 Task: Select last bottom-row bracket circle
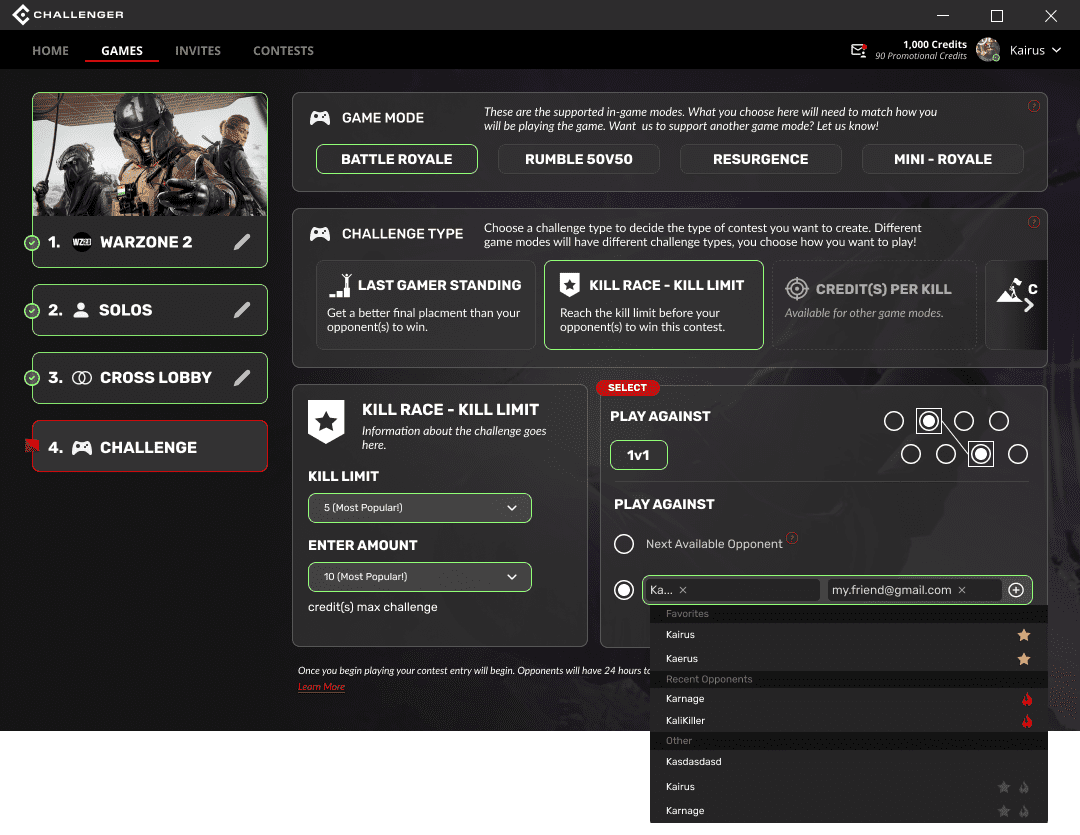pos(1017,454)
